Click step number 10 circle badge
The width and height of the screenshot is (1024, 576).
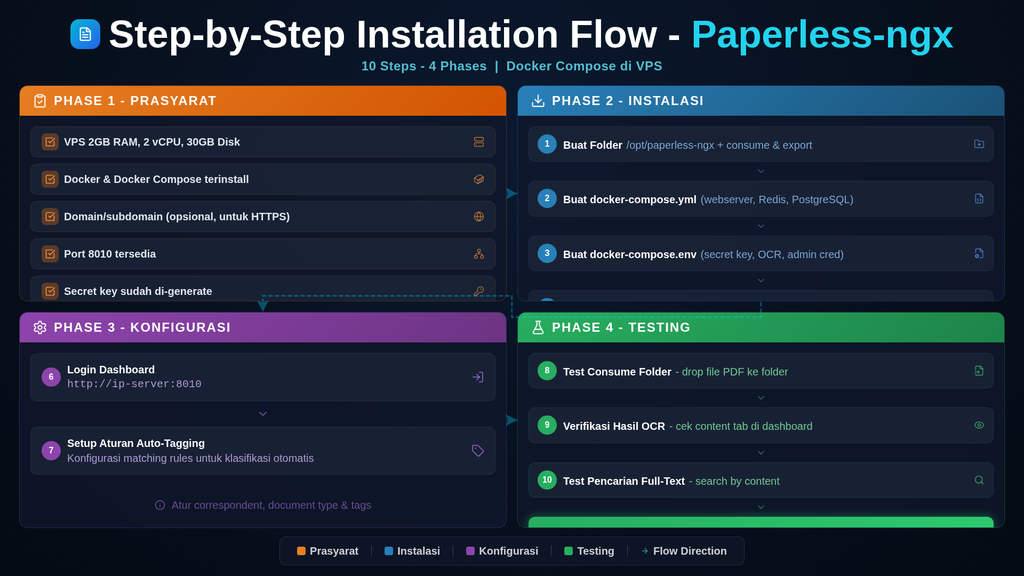pos(547,480)
